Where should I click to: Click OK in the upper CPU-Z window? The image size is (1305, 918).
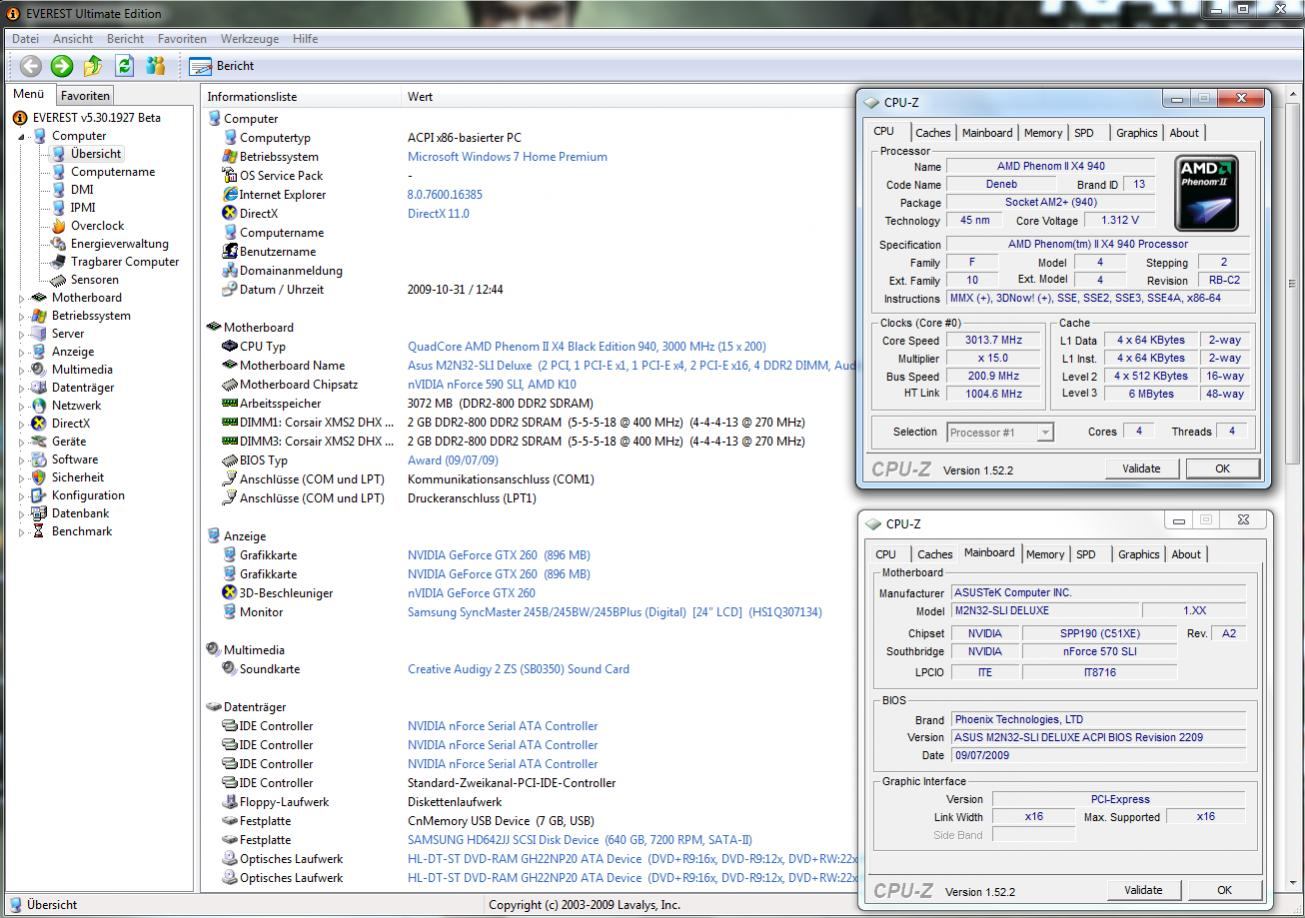(1222, 469)
